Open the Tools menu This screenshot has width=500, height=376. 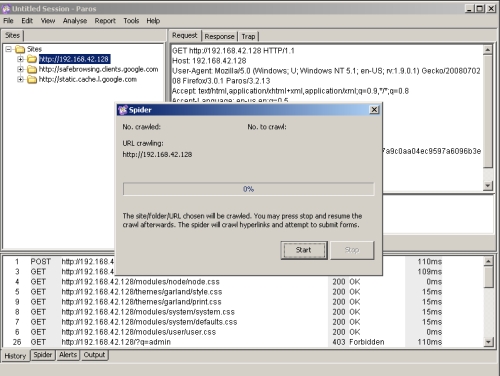(131, 21)
